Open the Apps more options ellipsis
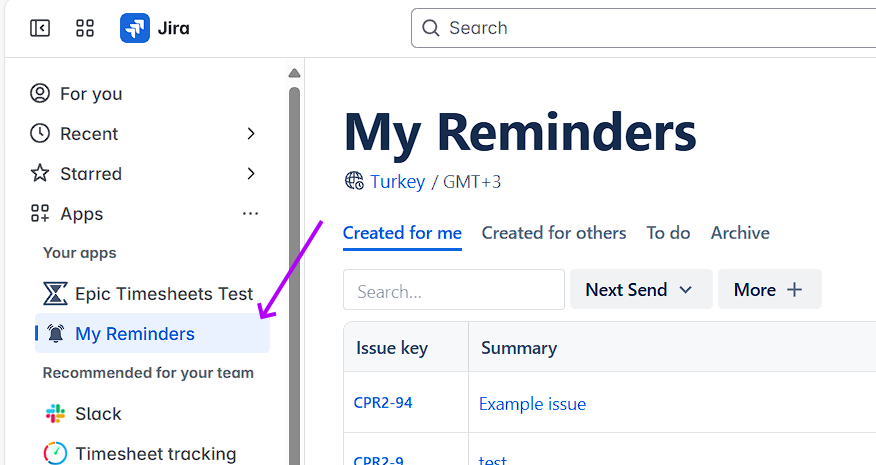Image resolution: width=876 pixels, height=465 pixels. [250, 214]
